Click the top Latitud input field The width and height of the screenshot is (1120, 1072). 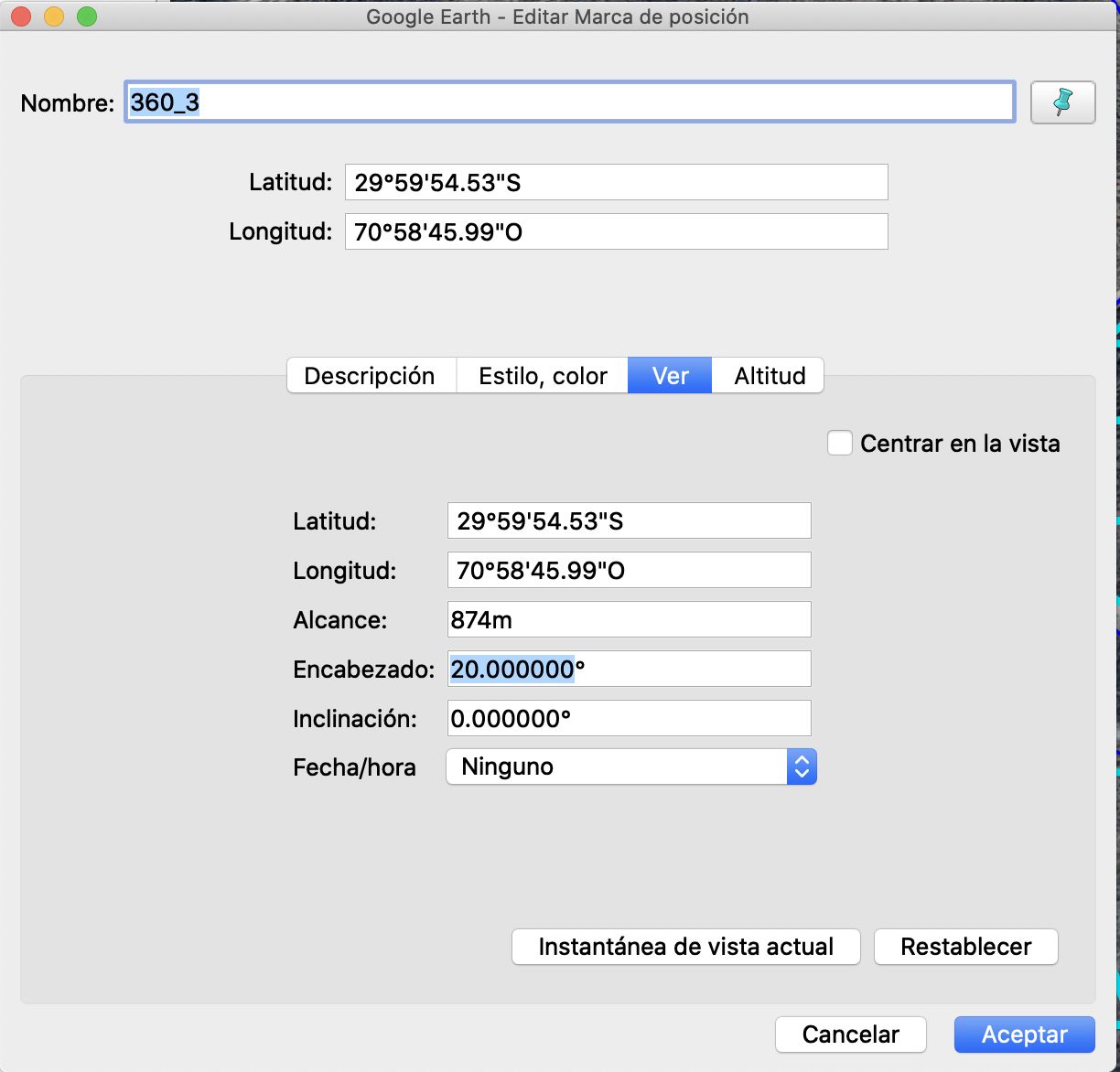click(x=616, y=183)
